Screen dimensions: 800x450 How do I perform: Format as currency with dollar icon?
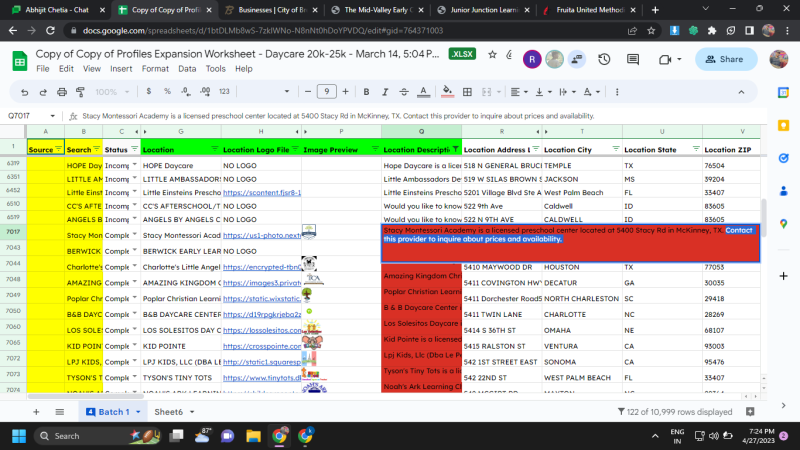click(x=148, y=91)
